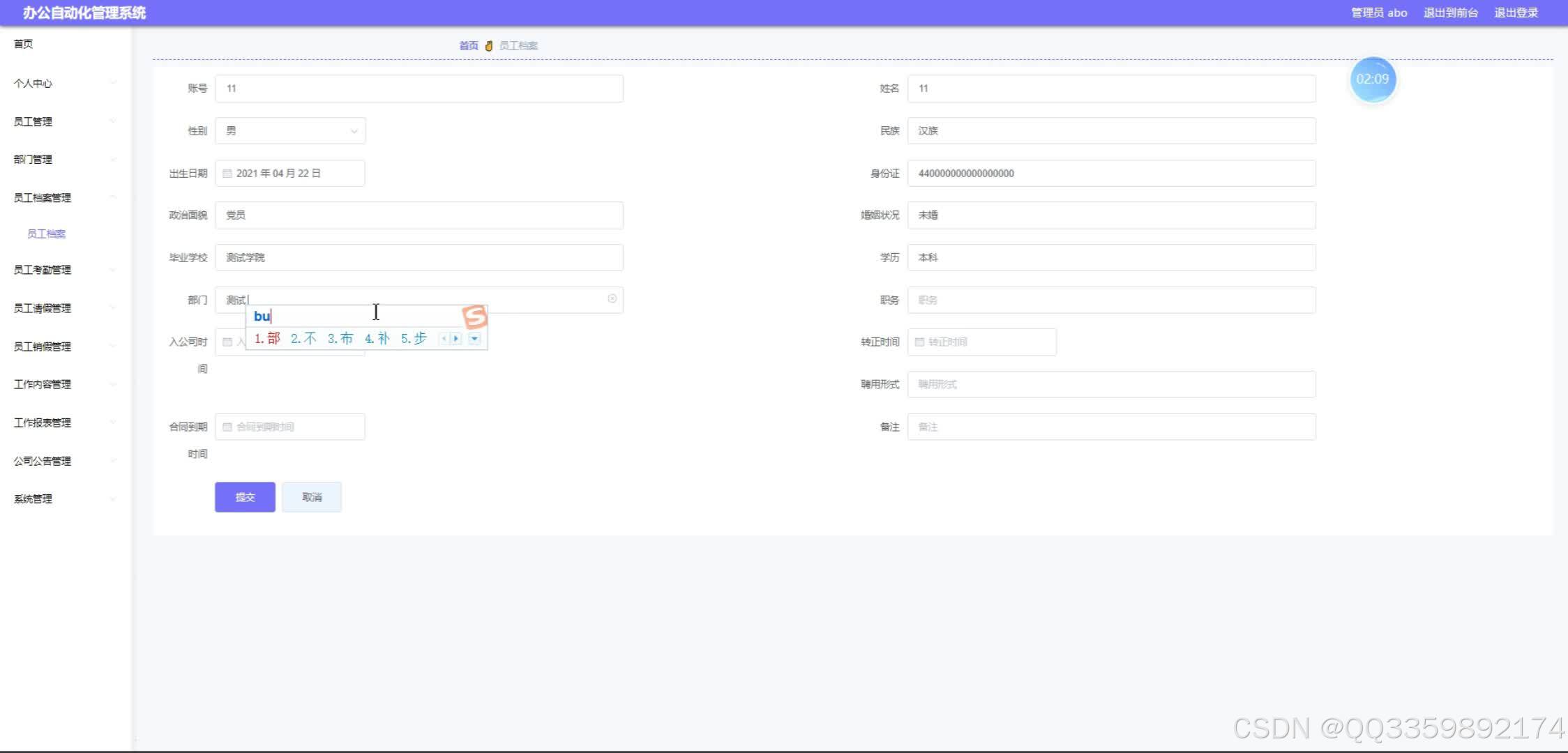Click the 身份证 input field
The height and width of the screenshot is (753, 1568).
click(1112, 174)
